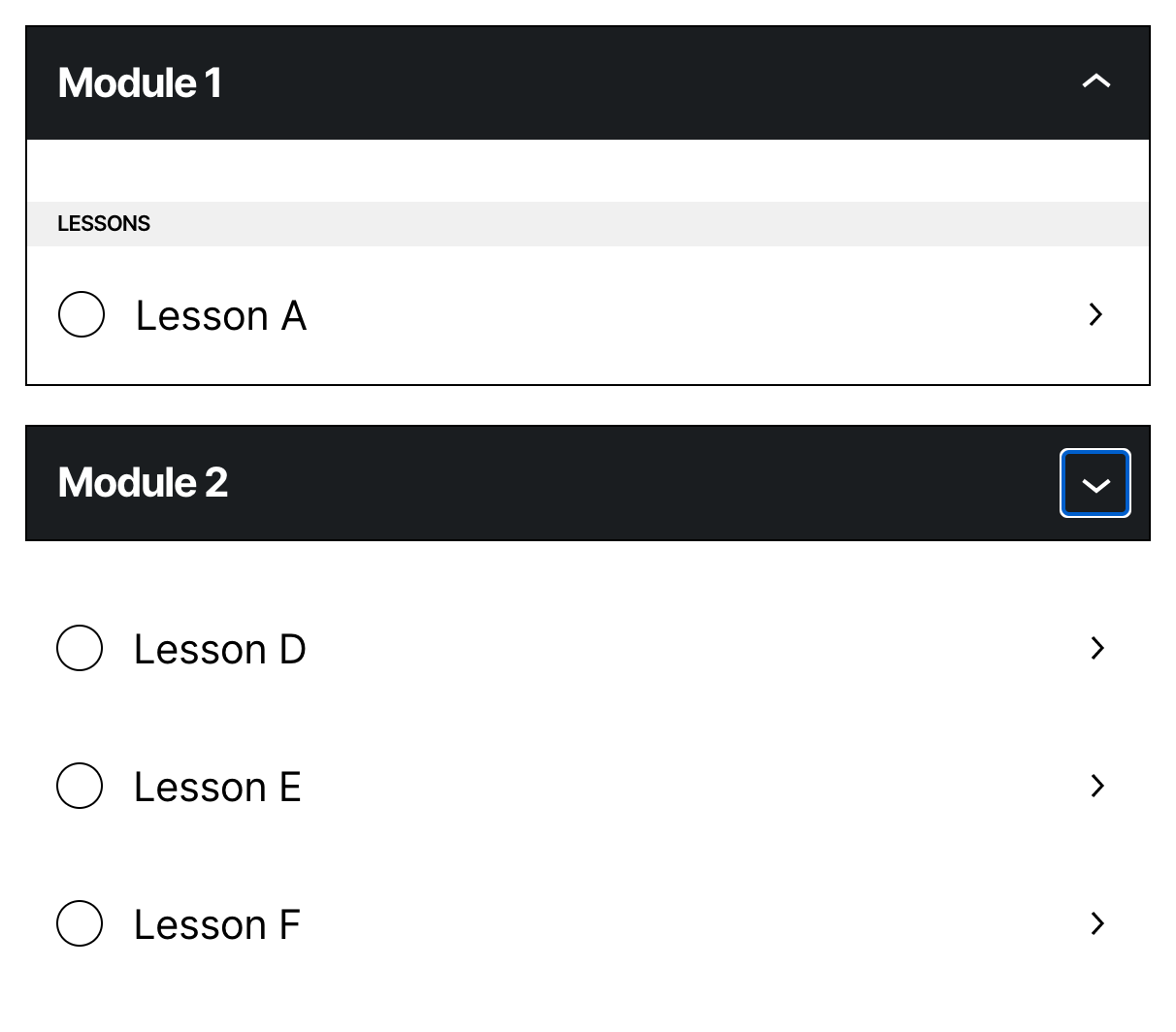Open the Lesson F link text
The image size is (1176, 1032).
coord(217,924)
